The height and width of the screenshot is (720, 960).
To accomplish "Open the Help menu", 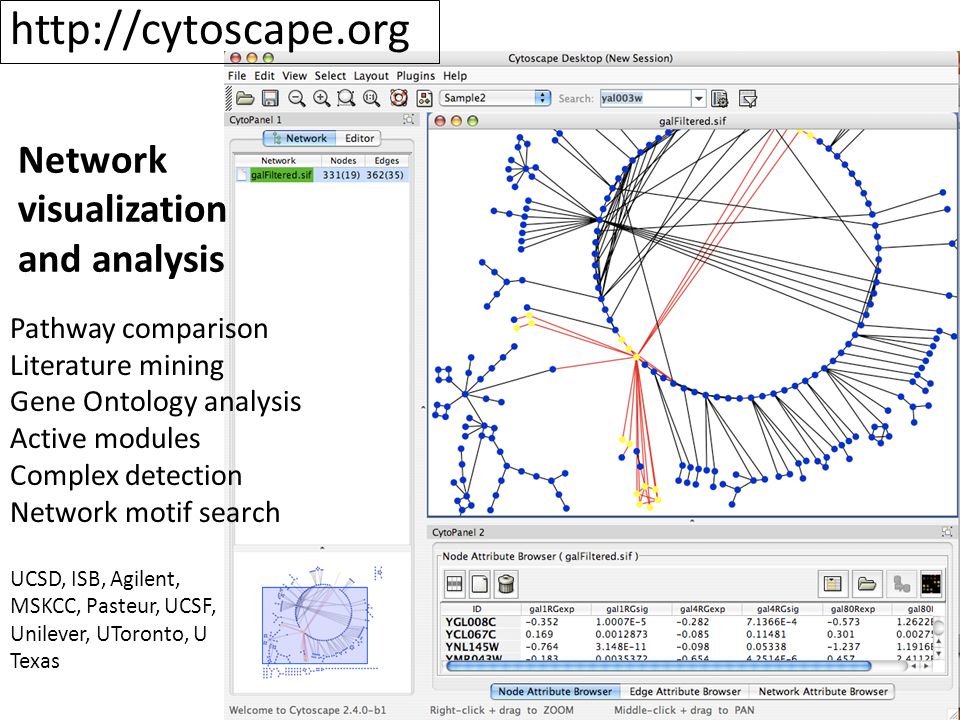I will coord(455,76).
